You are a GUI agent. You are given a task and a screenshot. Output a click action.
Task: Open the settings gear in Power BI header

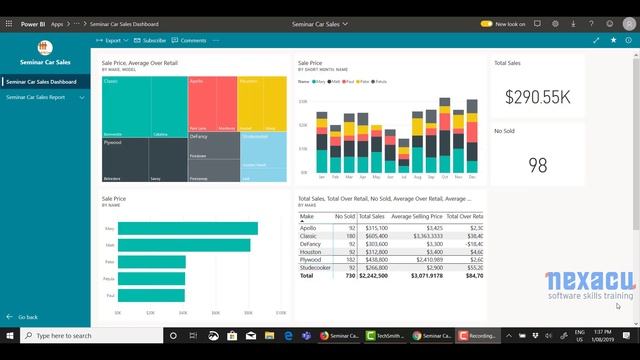pos(555,24)
